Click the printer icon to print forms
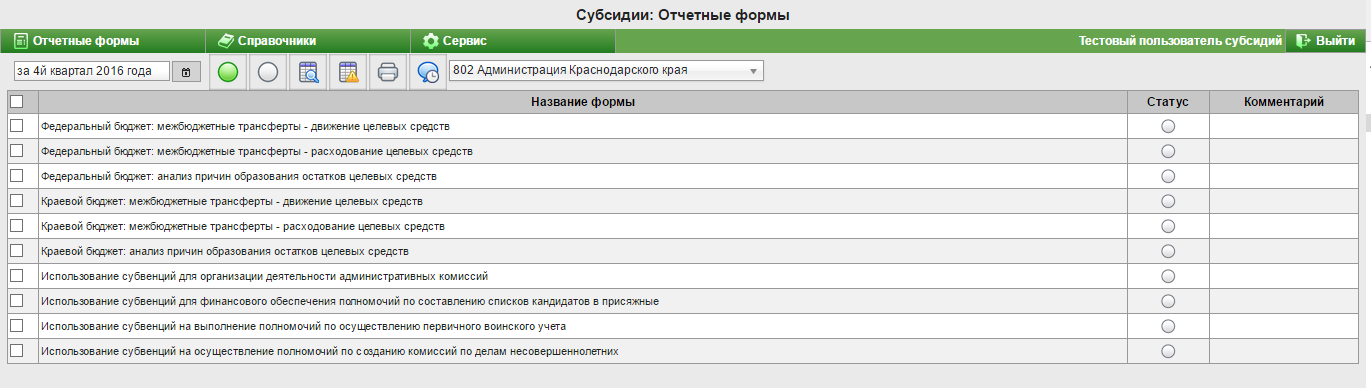The height and width of the screenshot is (388, 1371). (388, 72)
